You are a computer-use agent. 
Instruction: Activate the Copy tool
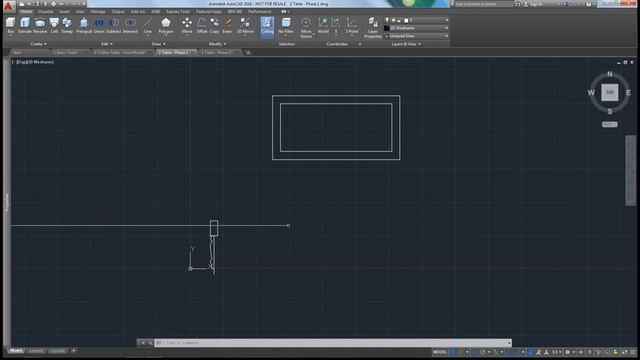[x=215, y=25]
